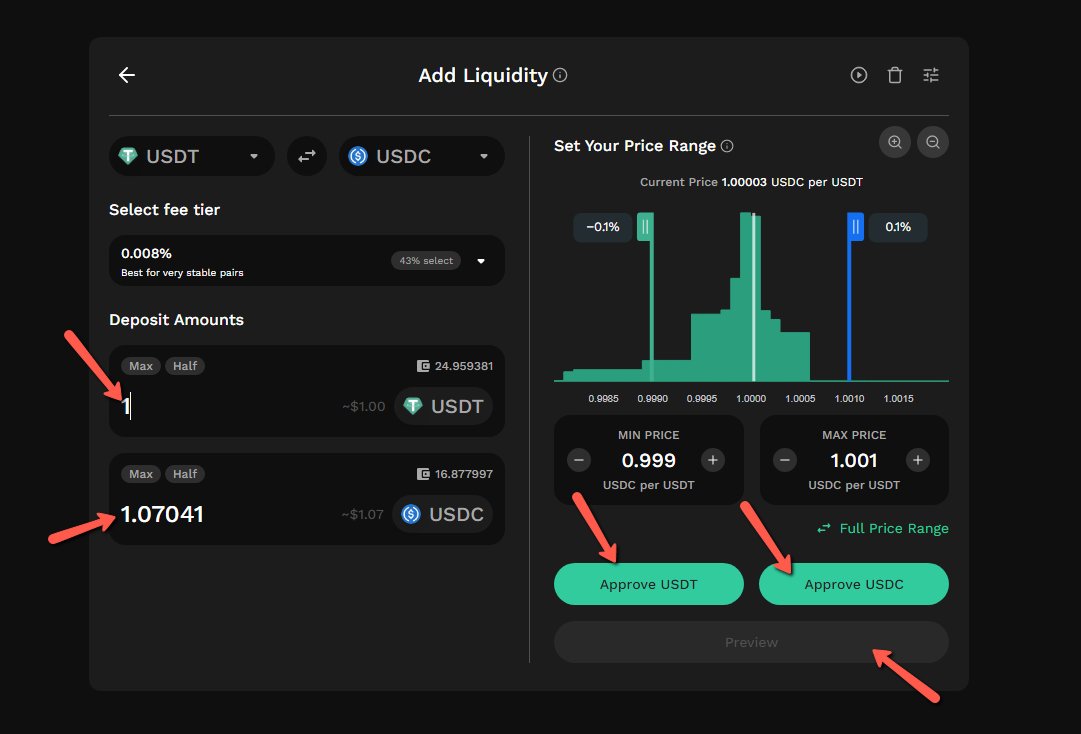Click the blue maximum price range handle
The width and height of the screenshot is (1081, 734).
coord(855,227)
